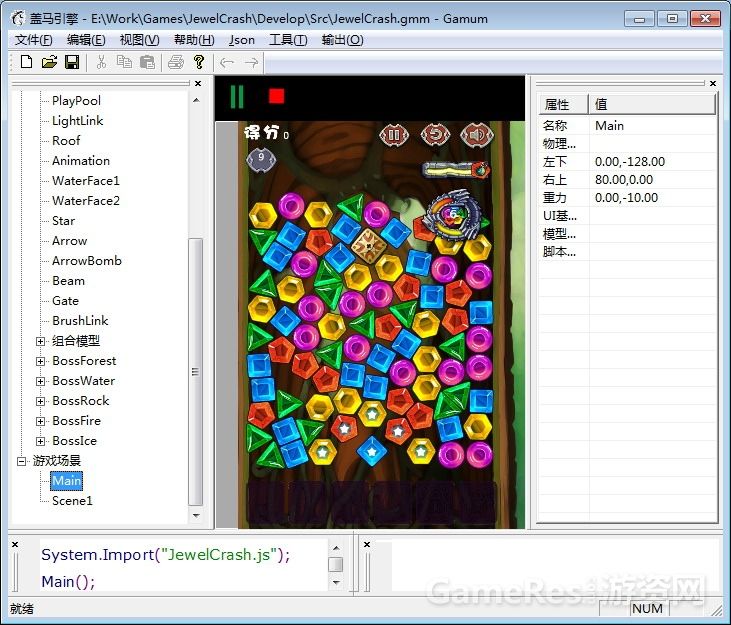Screen dimensions: 731x625
Task: Pause the preview with green pause bars
Action: 237,96
